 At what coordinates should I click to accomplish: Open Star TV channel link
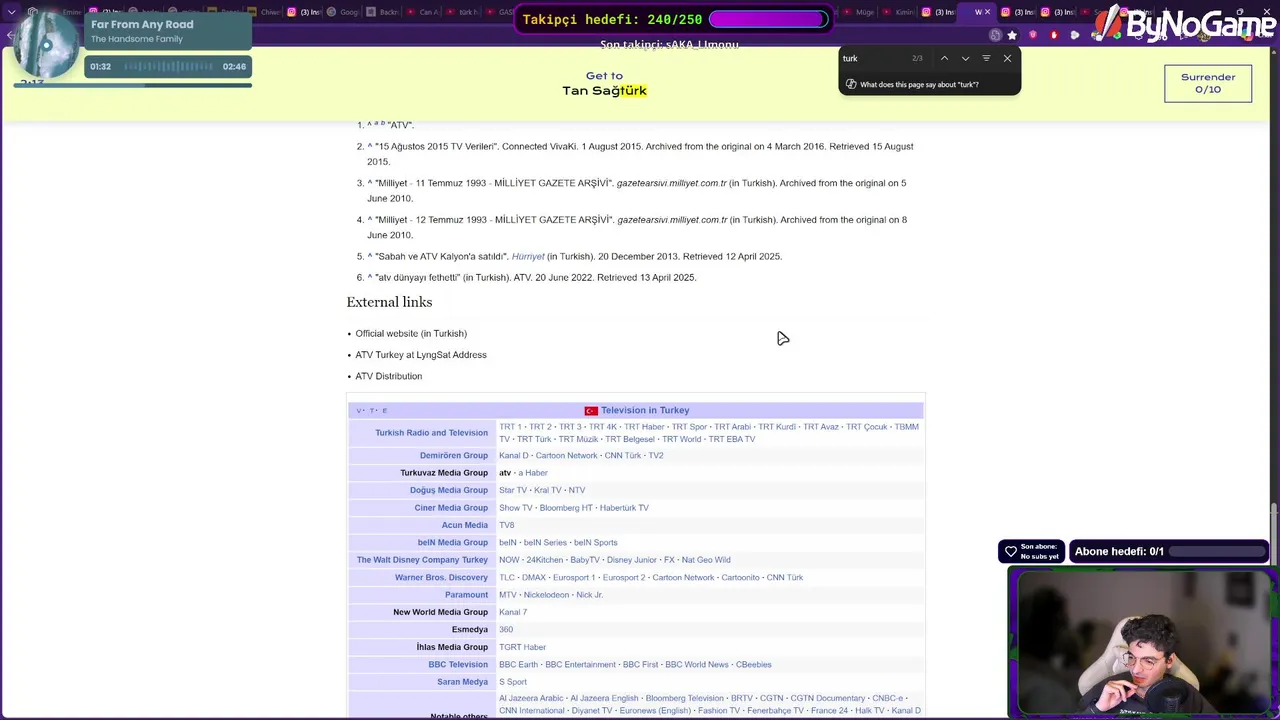click(513, 490)
